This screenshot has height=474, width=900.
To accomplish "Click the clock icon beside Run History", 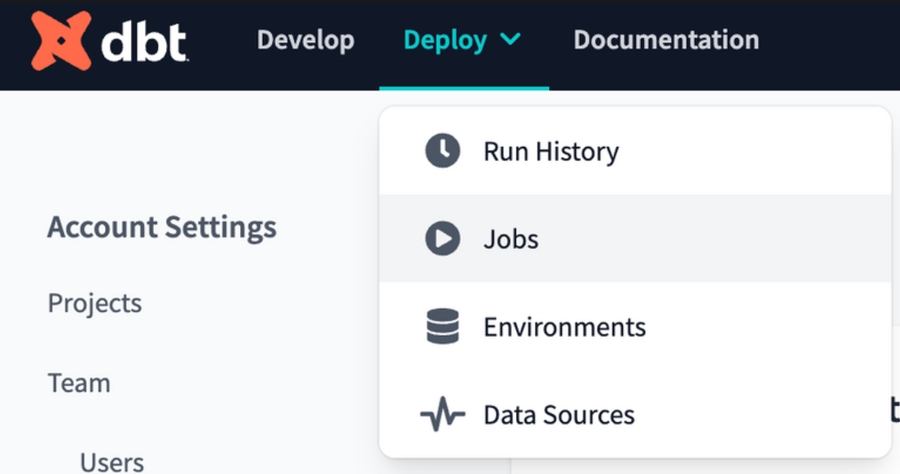I will 442,152.
